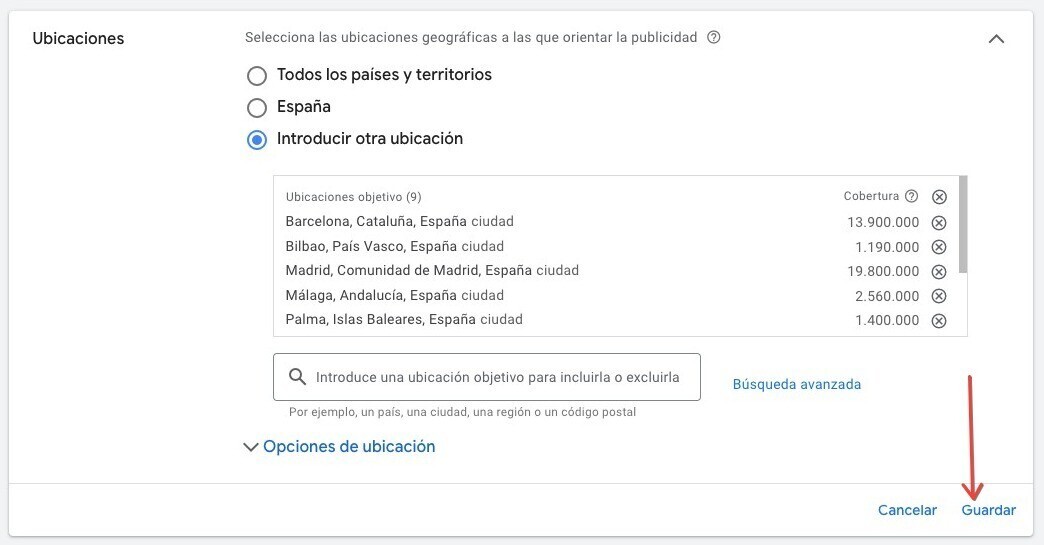Click the Búsqueda avanzada link
The height and width of the screenshot is (545, 1044).
coord(796,384)
